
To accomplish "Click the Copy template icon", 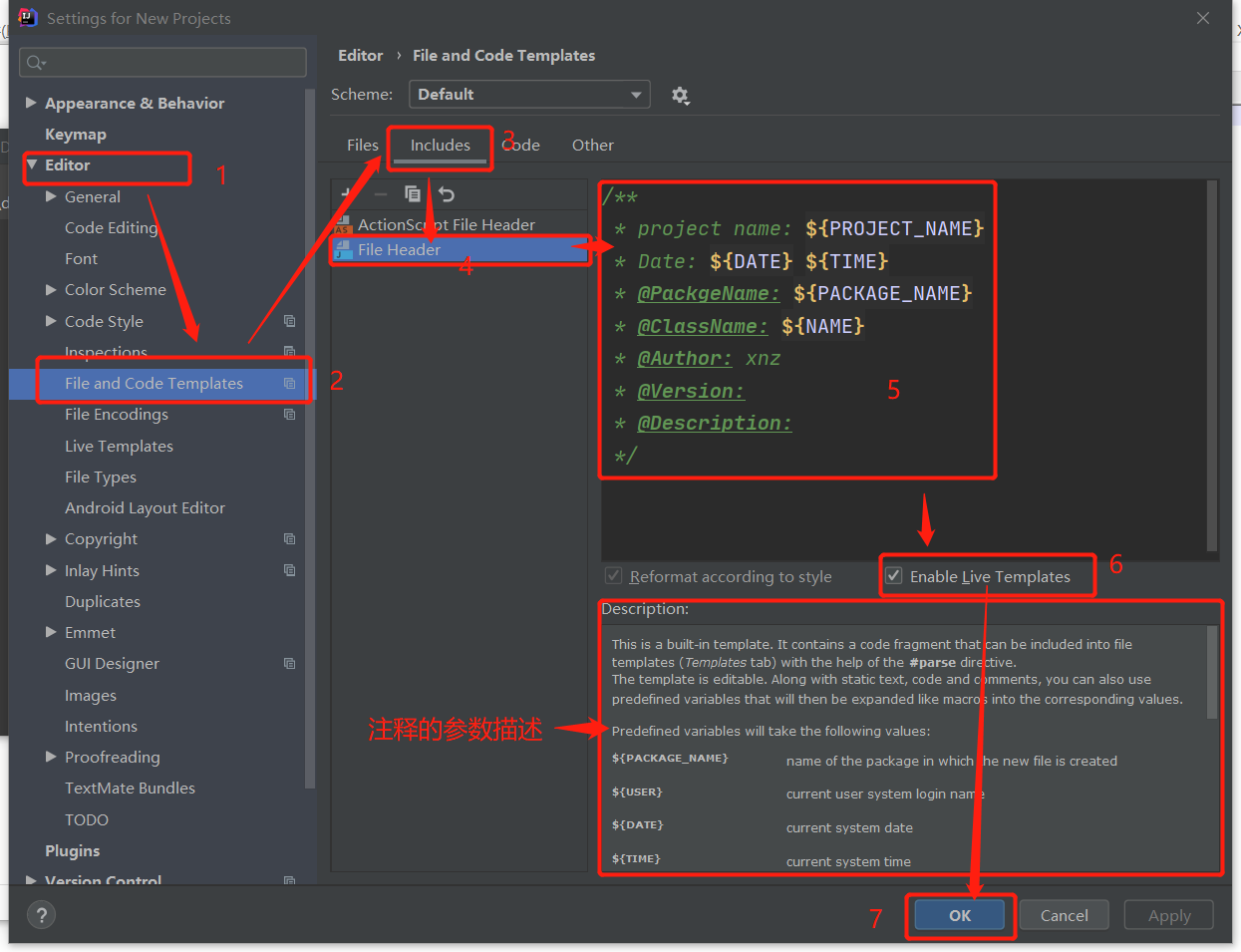I will (x=413, y=193).
